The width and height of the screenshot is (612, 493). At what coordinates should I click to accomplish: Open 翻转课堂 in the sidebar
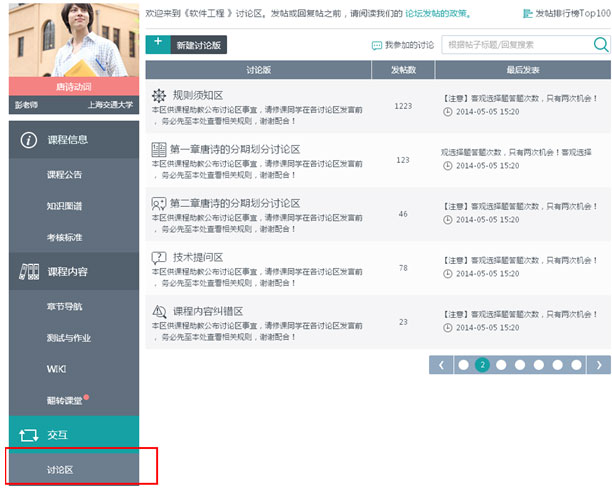64,400
